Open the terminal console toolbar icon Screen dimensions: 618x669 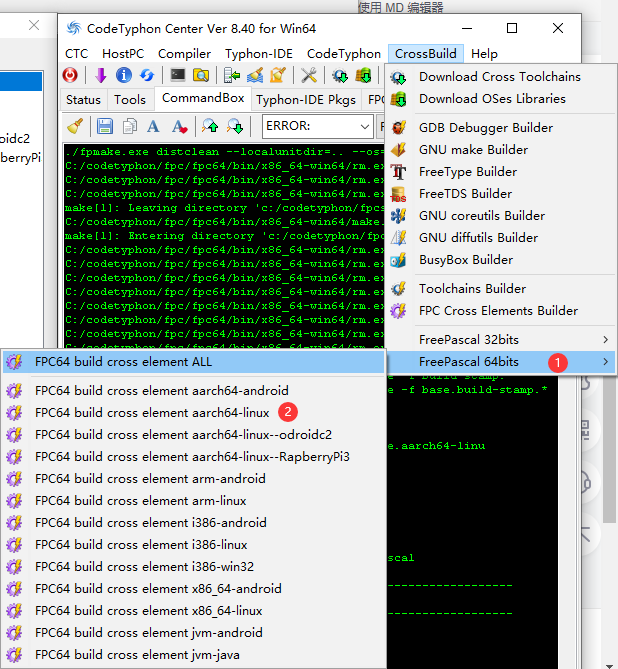pos(178,75)
